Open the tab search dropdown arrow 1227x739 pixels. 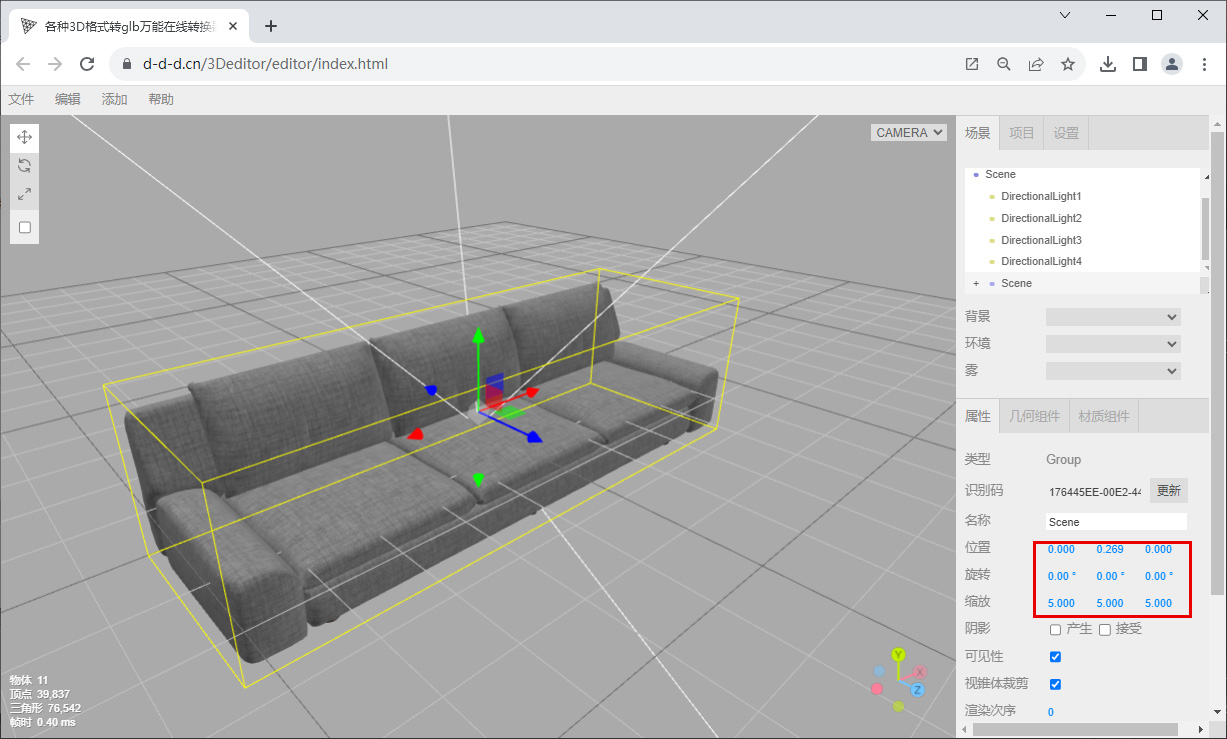coord(1065,15)
